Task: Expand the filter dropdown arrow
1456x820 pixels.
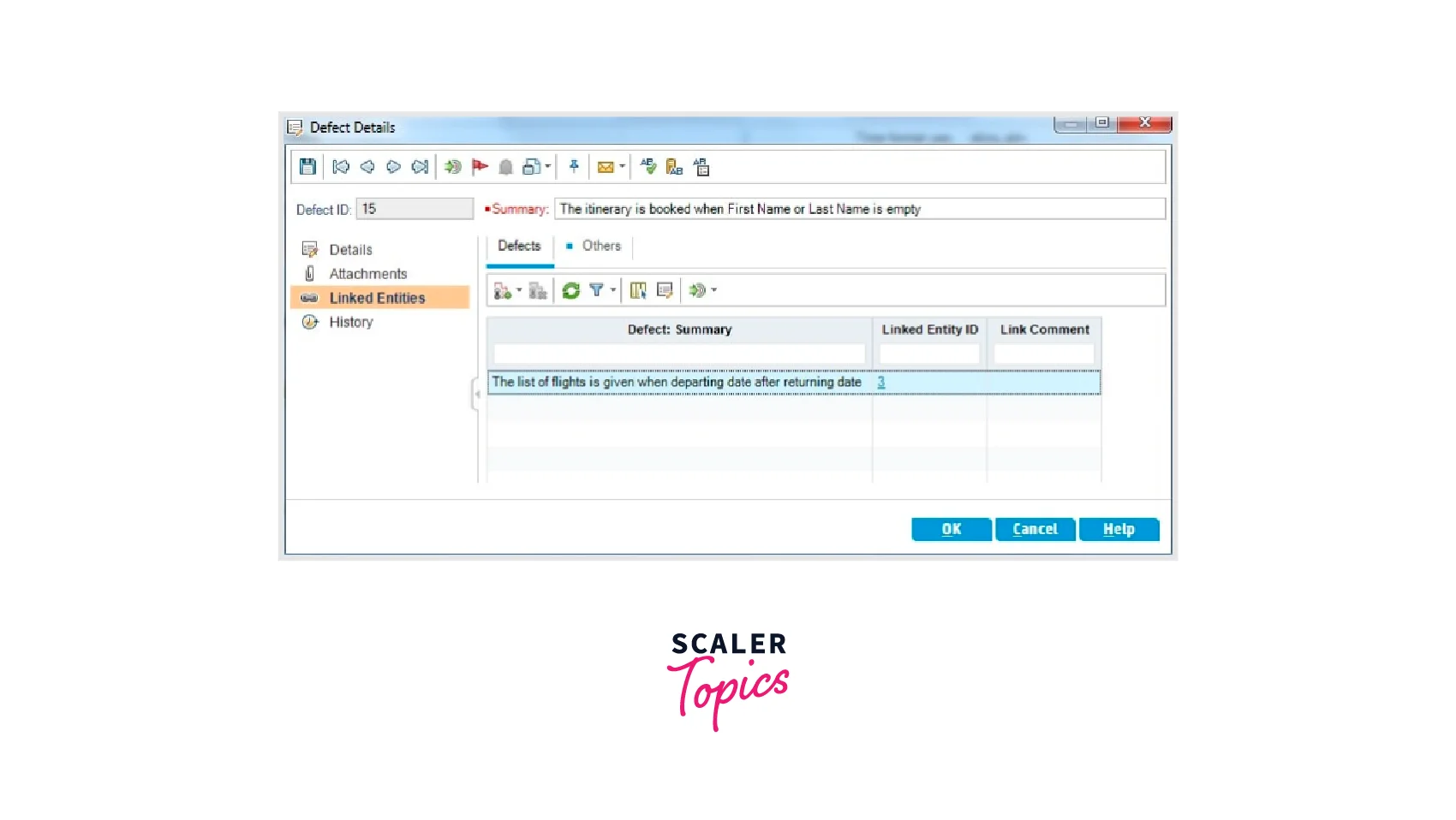Action: [613, 290]
